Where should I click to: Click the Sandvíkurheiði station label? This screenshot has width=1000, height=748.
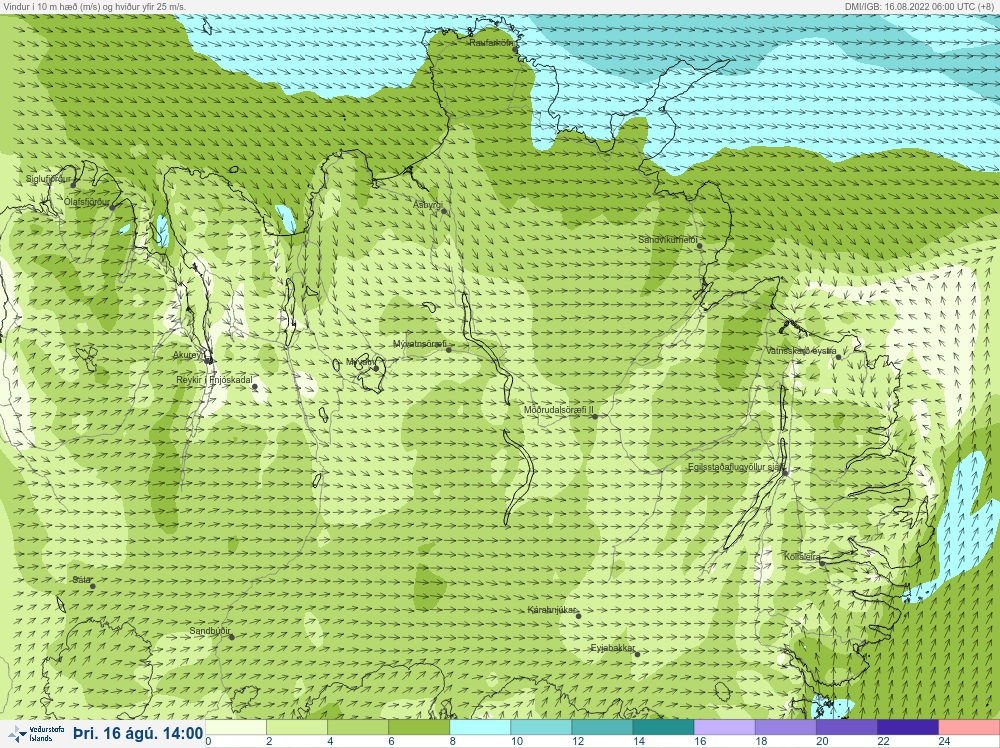[x=668, y=240]
